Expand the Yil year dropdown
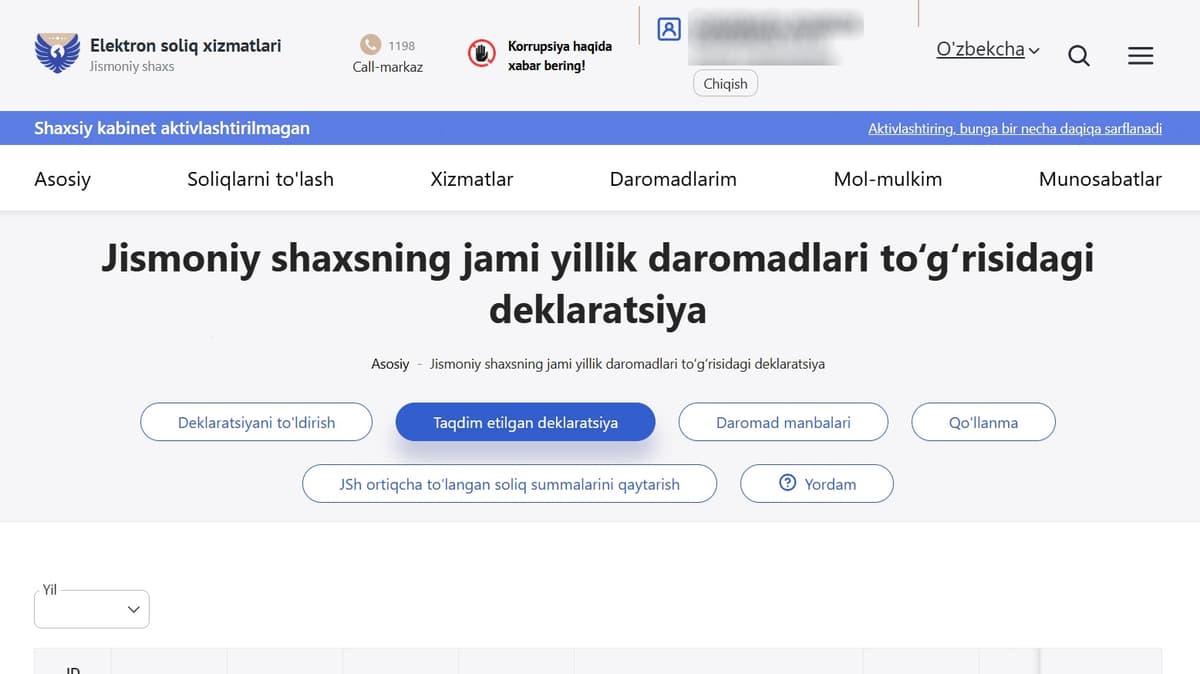 (x=92, y=609)
